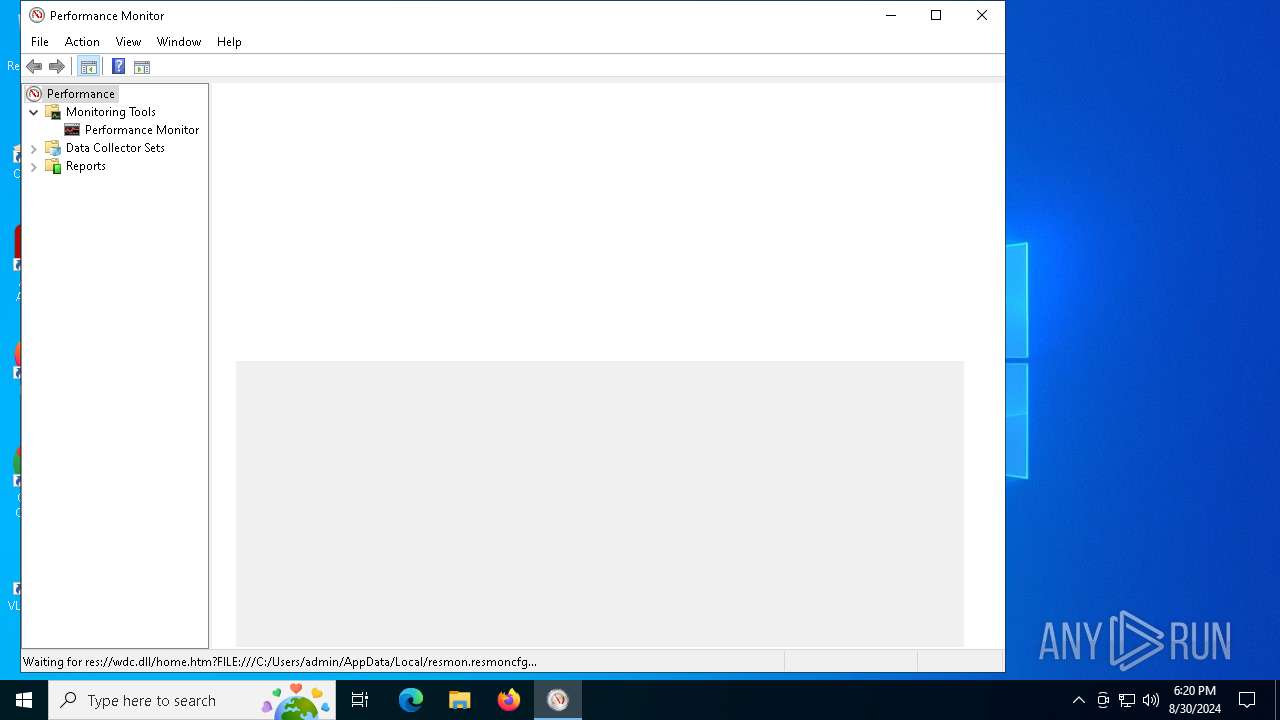Open the Action menu
Image resolution: width=1280 pixels, height=720 pixels.
tap(82, 42)
